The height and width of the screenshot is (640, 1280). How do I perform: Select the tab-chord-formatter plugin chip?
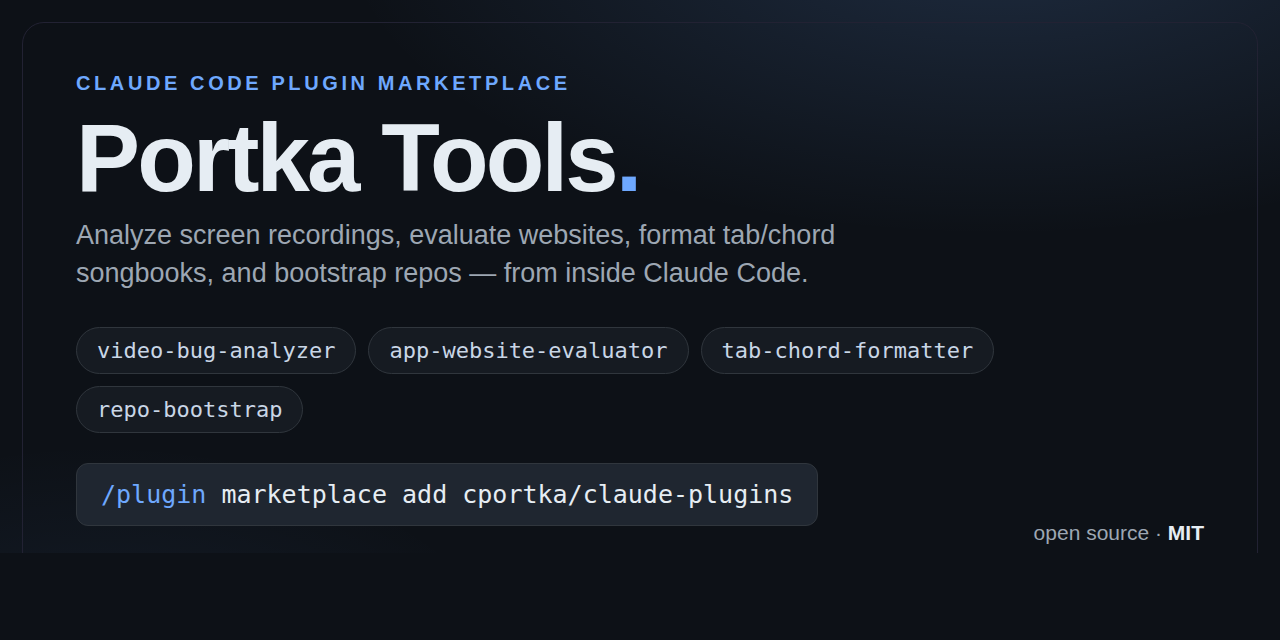tap(847, 350)
